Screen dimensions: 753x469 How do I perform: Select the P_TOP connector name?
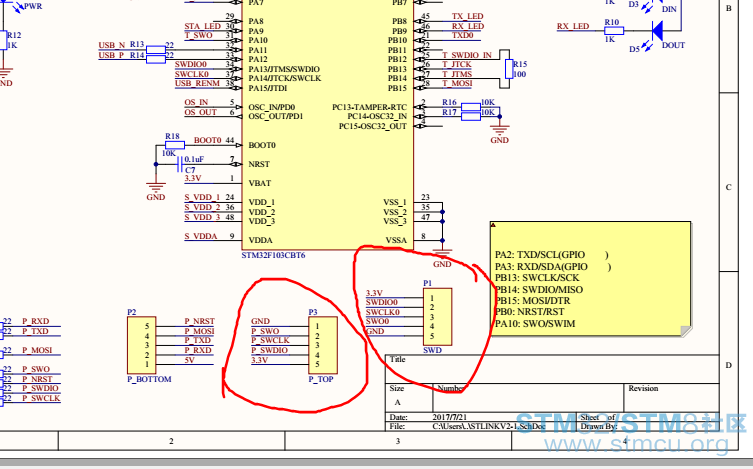321,379
